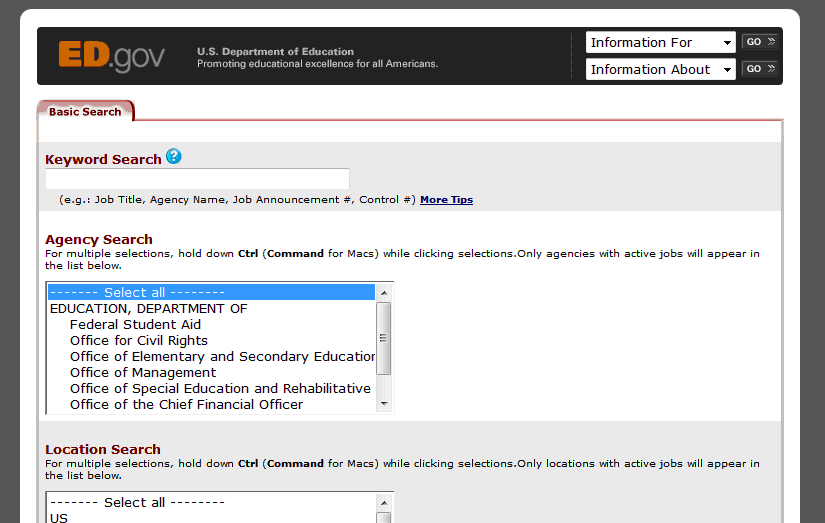The image size is (825, 523).
Task: Switch to the Basic Search tab
Action: (x=85, y=112)
